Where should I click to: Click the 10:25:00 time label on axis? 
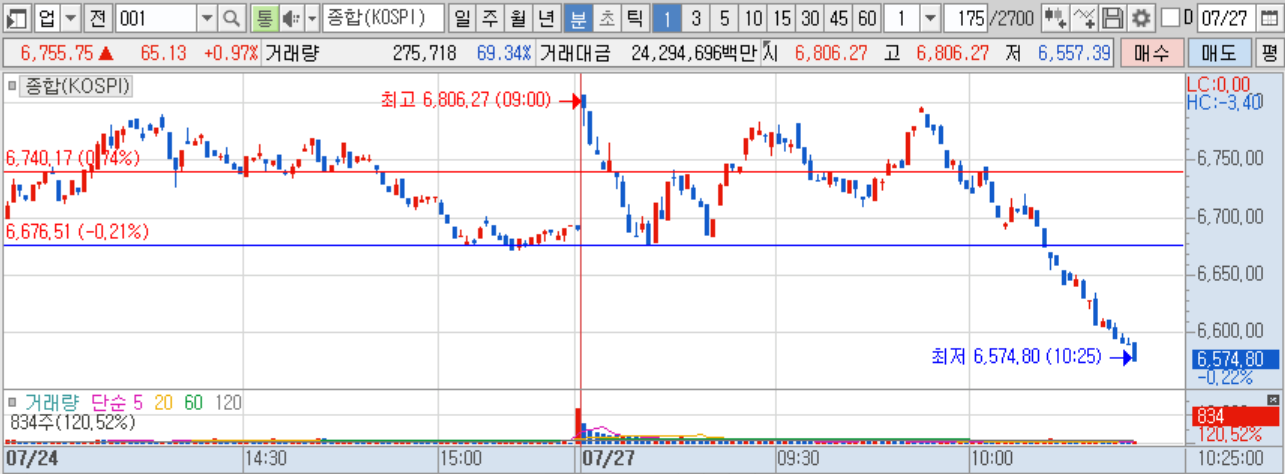tap(1230, 459)
